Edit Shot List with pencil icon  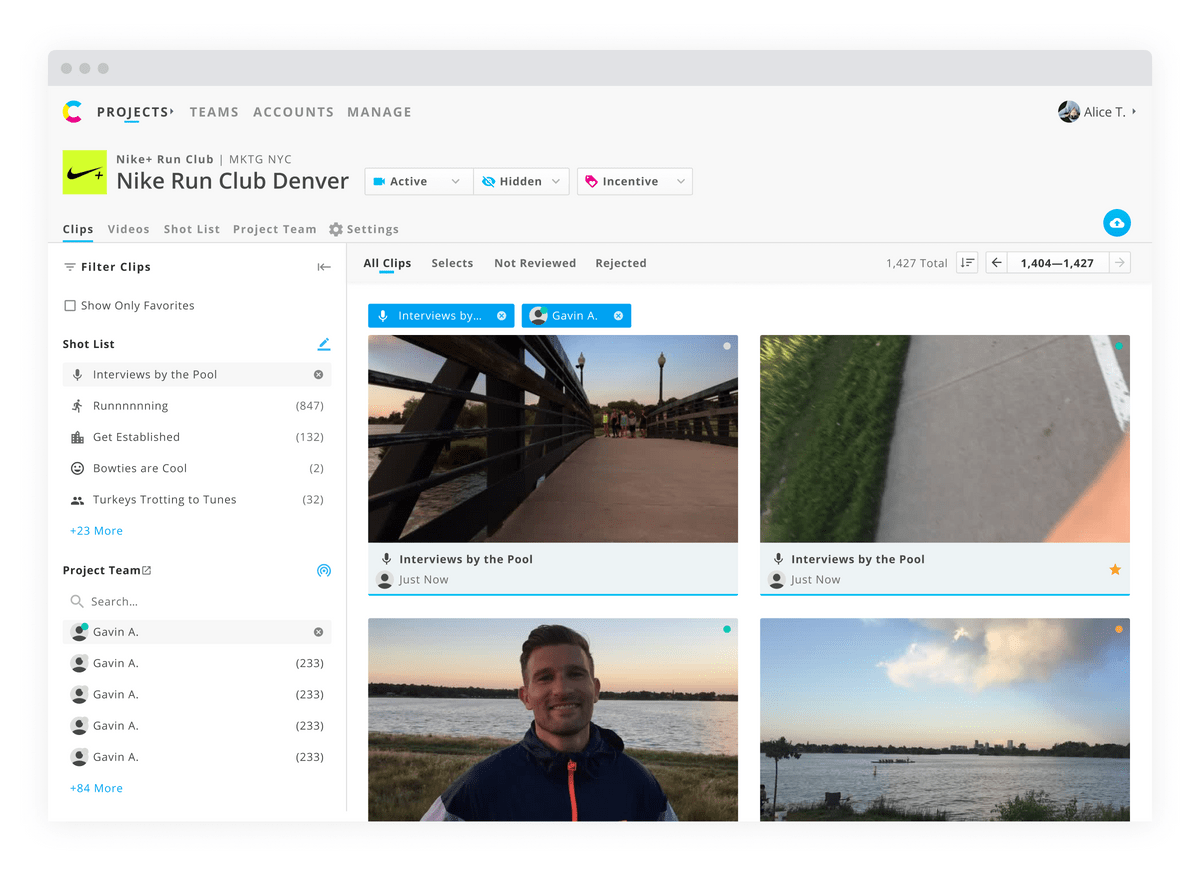point(323,344)
